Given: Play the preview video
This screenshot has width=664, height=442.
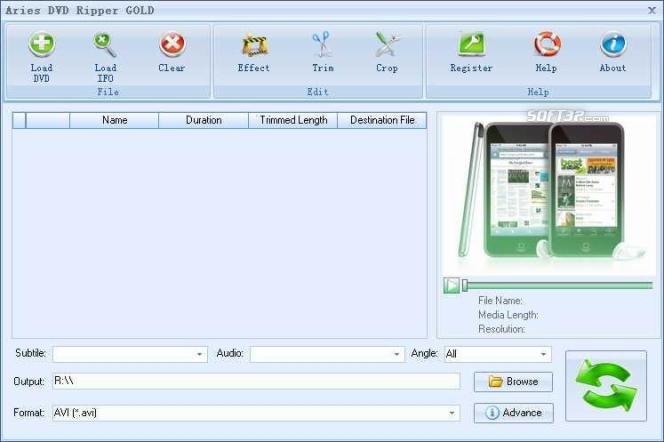Looking at the screenshot, I should coord(451,285).
